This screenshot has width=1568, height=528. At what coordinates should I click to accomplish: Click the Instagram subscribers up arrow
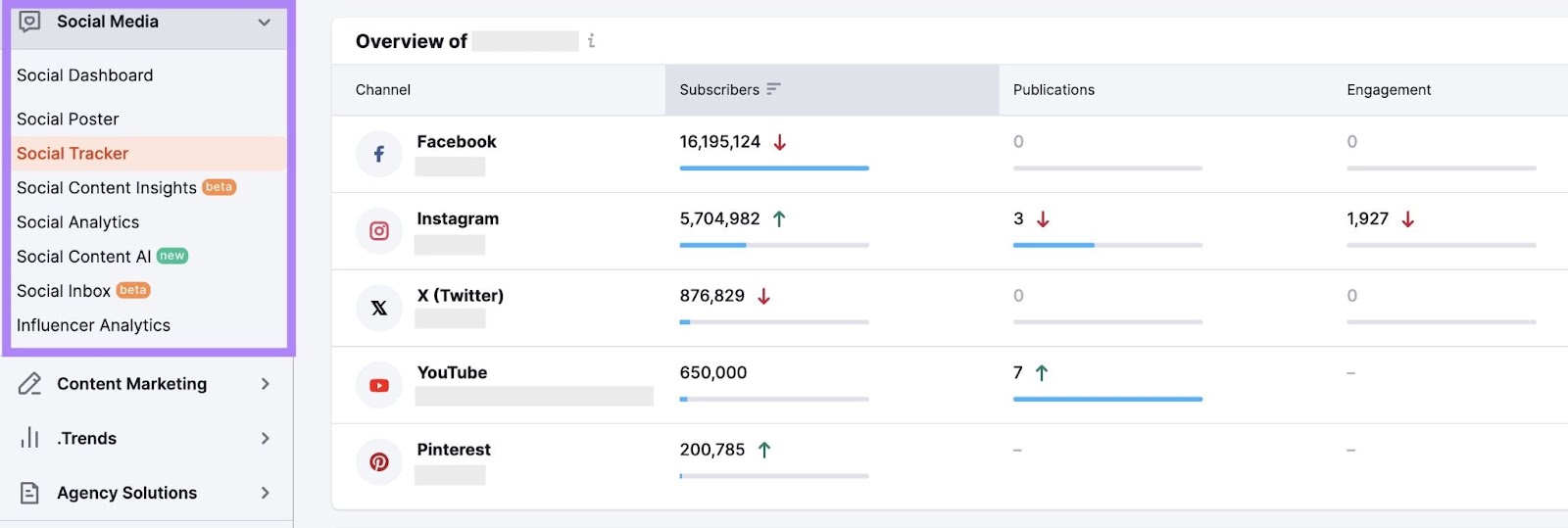tap(779, 219)
